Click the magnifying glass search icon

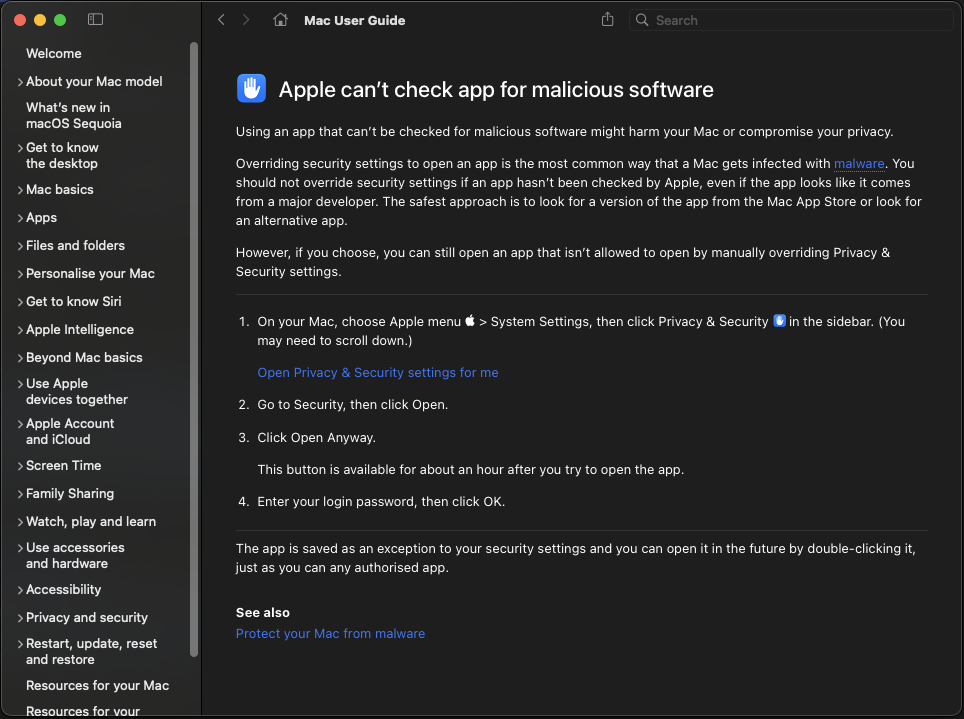coord(643,20)
